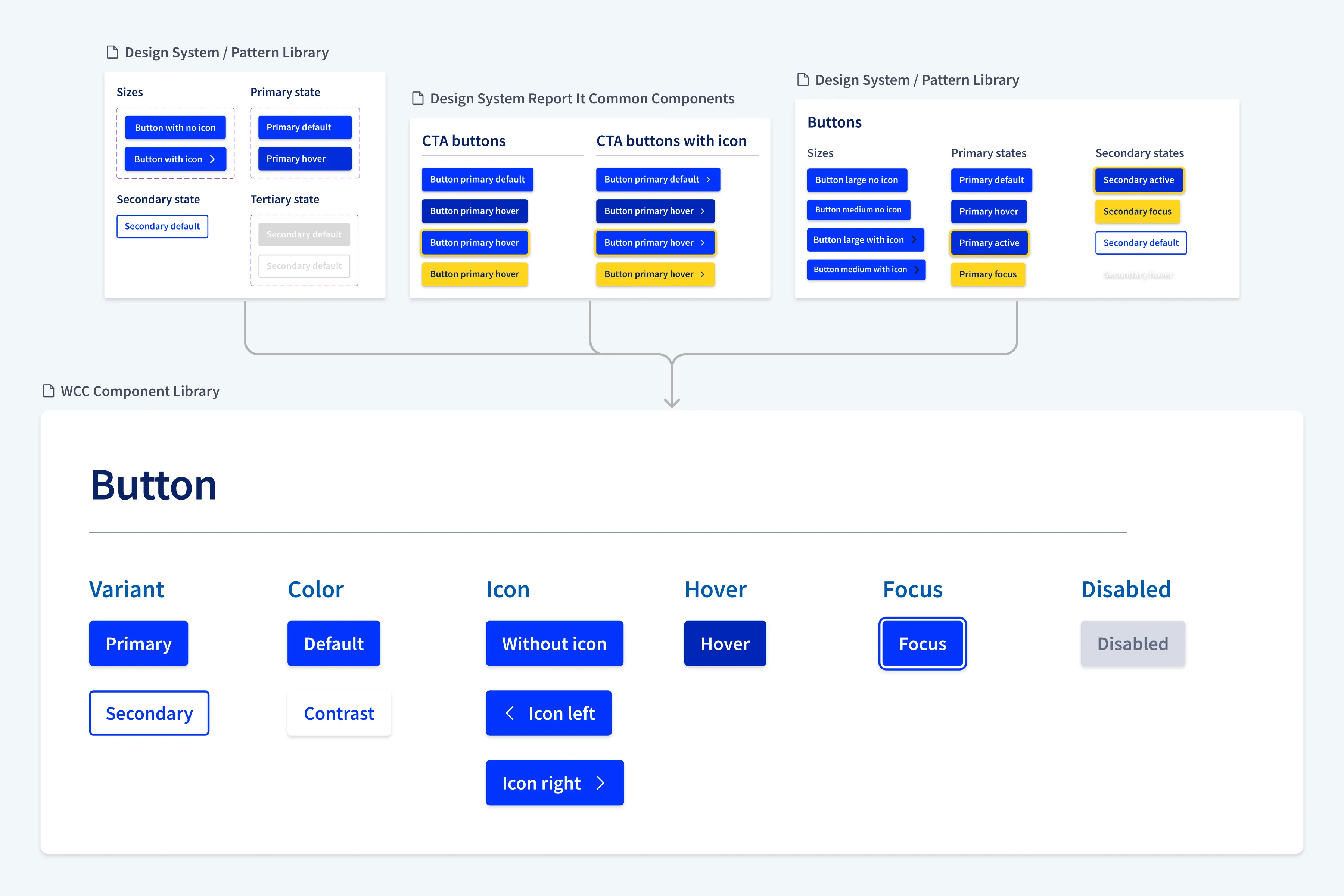Click the left arrow icon in the Icon left button
This screenshot has height=896, width=1344.
(x=510, y=713)
